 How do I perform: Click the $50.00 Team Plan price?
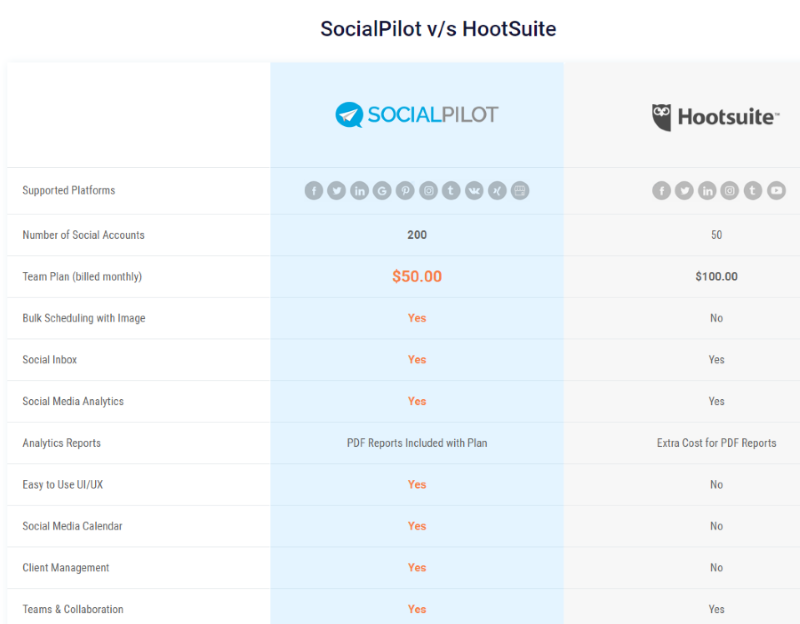click(417, 276)
